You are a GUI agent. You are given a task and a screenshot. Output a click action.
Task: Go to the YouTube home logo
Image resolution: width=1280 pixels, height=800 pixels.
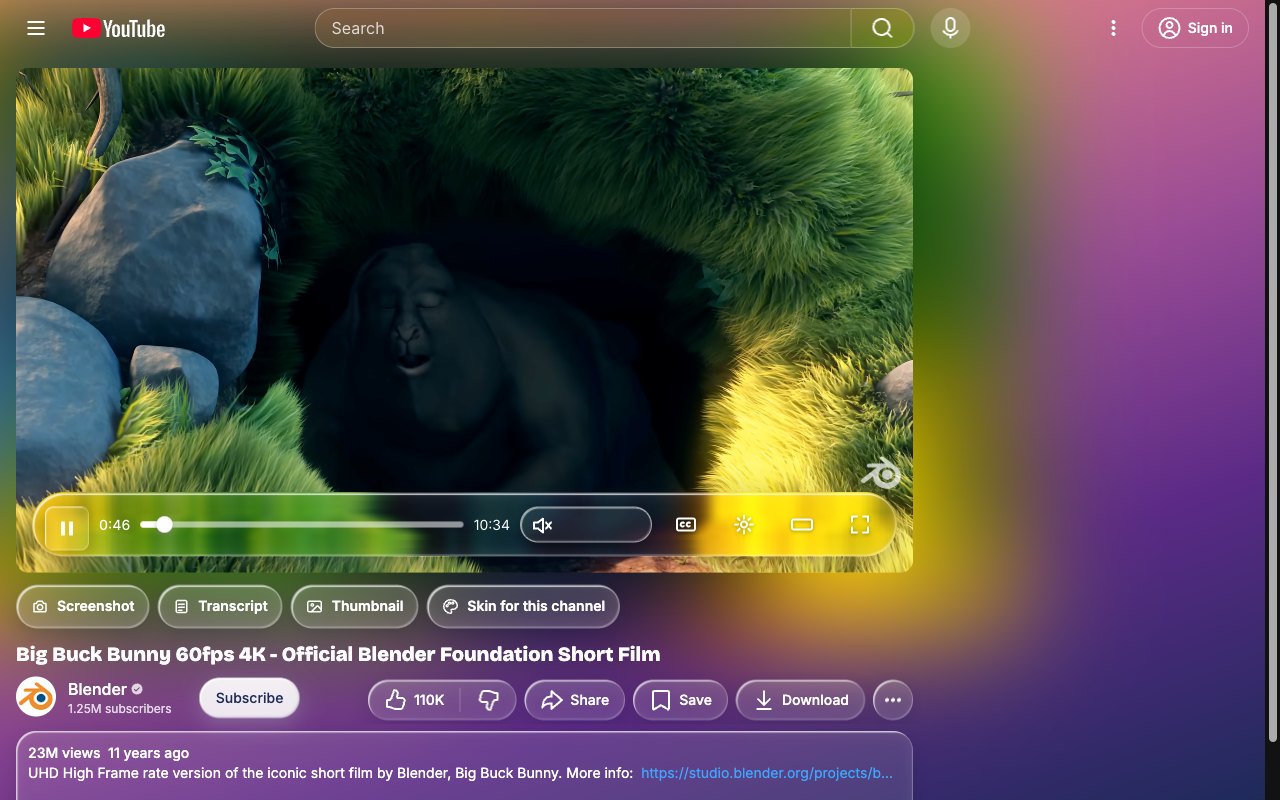click(x=118, y=28)
